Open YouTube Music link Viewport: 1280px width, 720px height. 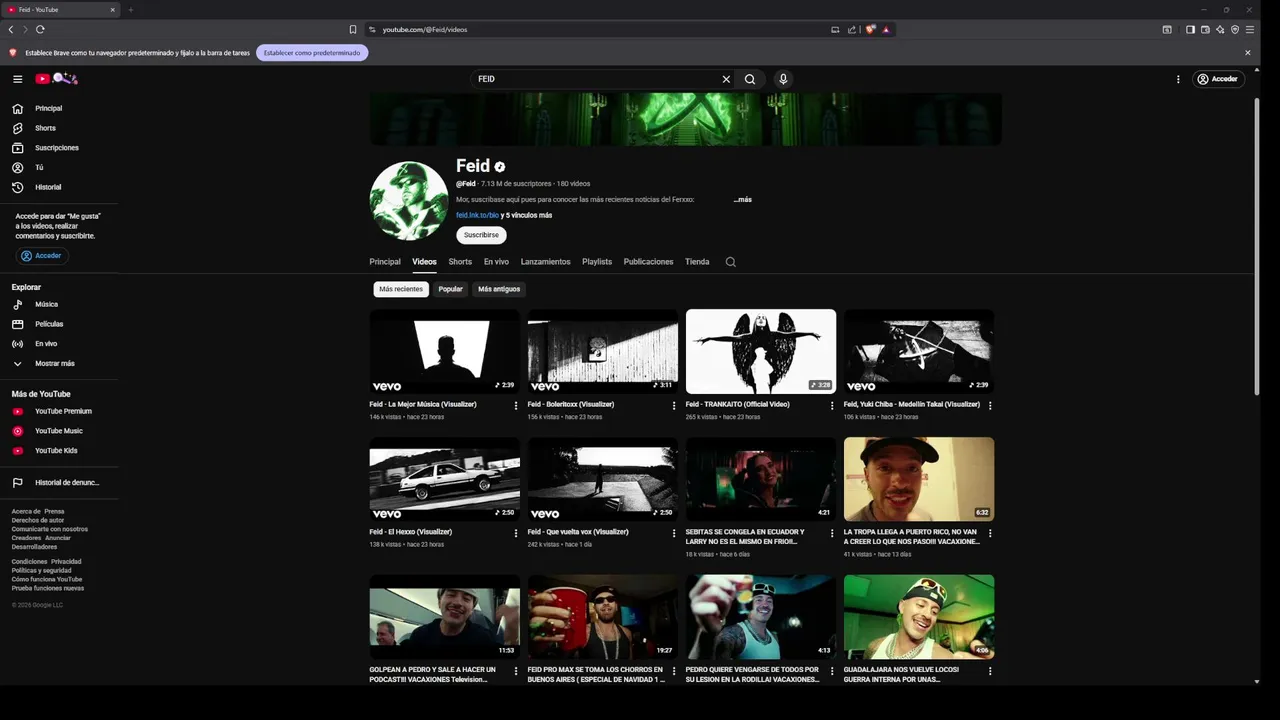[59, 431]
